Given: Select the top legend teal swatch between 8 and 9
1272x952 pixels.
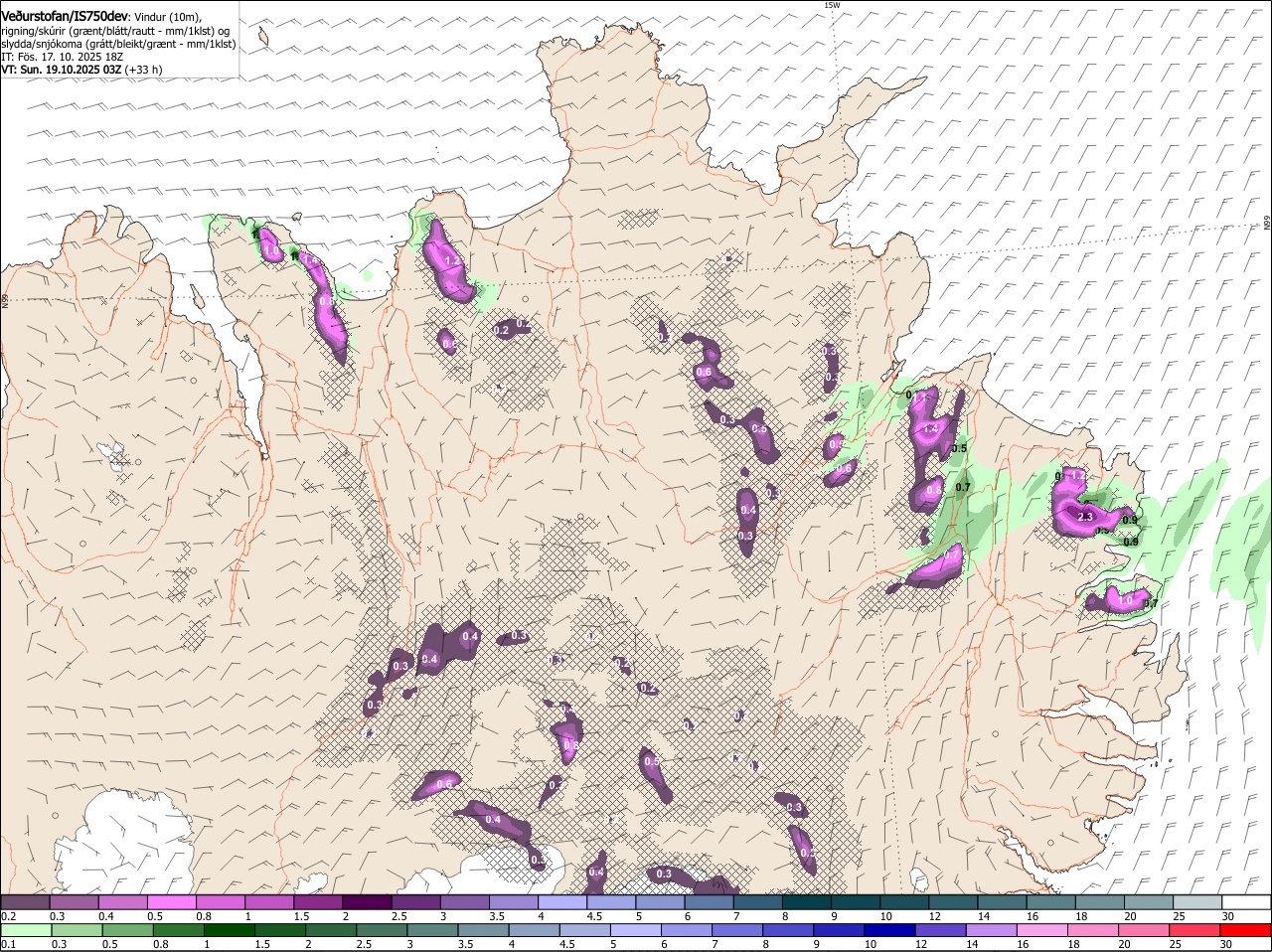Looking at the screenshot, I should coord(807,902).
